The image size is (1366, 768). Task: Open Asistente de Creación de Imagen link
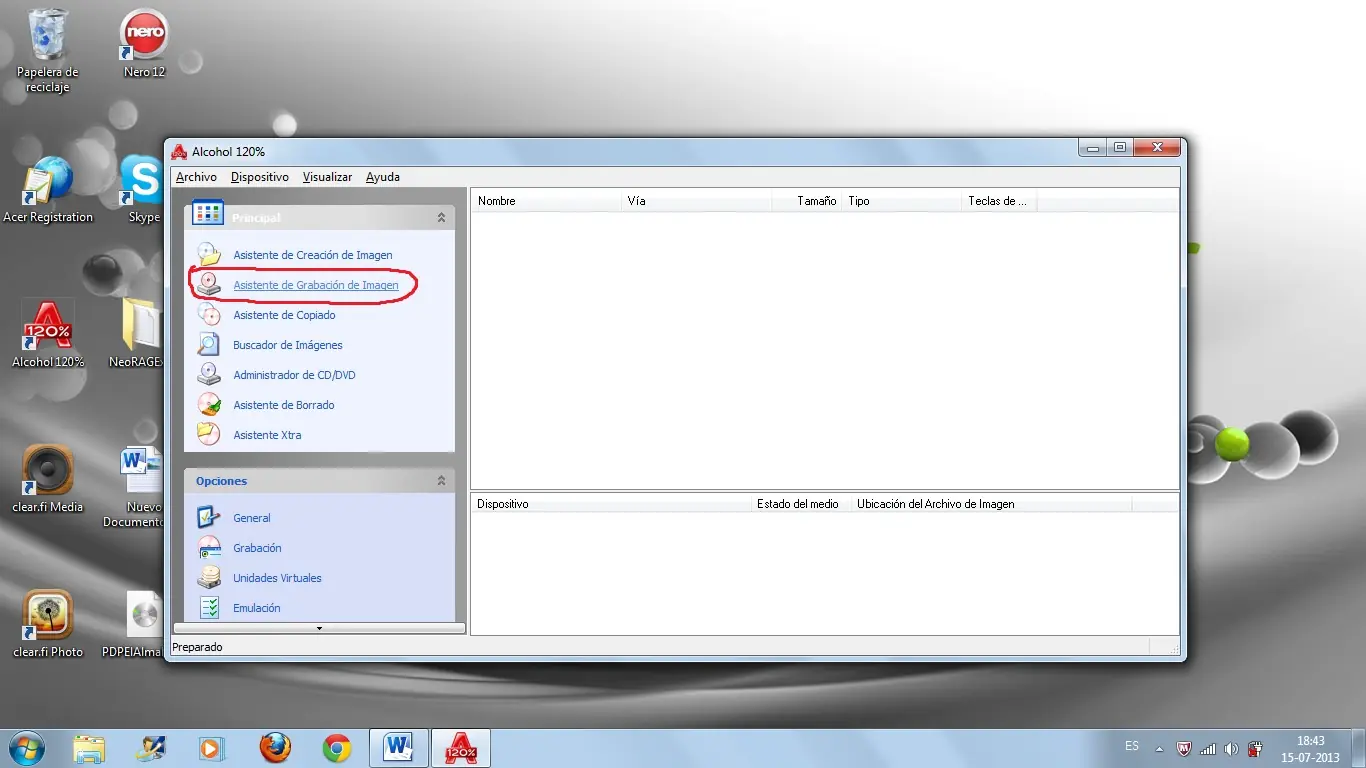point(313,255)
